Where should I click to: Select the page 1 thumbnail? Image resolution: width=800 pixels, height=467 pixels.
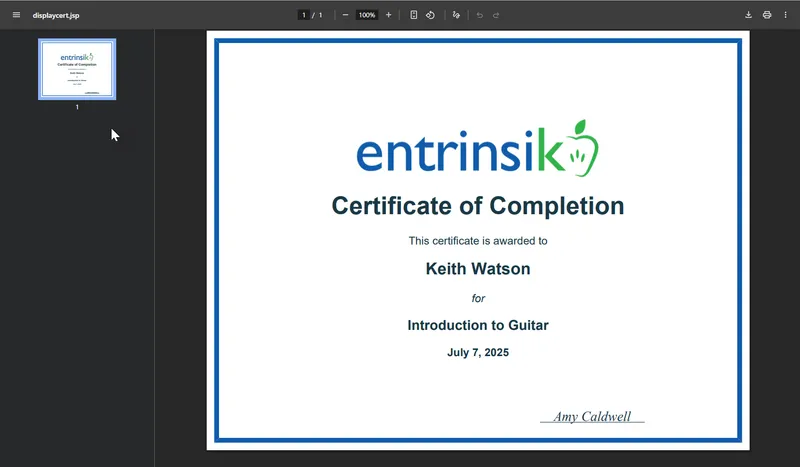[77, 69]
